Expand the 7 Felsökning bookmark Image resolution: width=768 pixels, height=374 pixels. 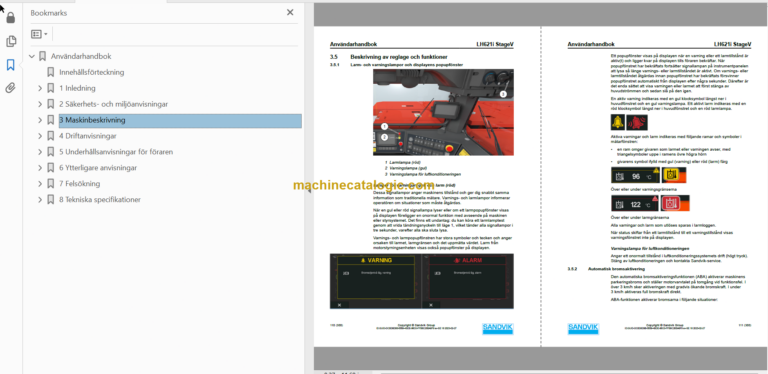[x=40, y=184]
